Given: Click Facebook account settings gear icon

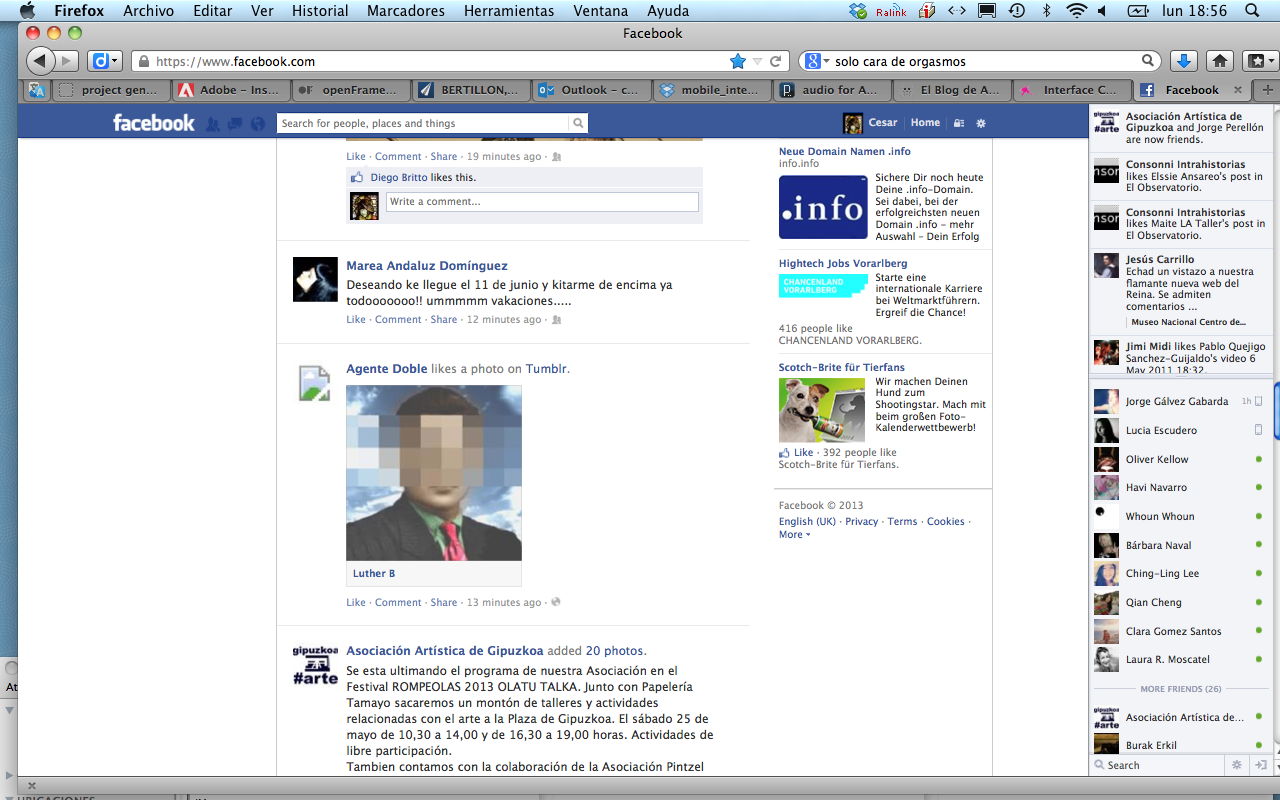Looking at the screenshot, I should click(981, 123).
